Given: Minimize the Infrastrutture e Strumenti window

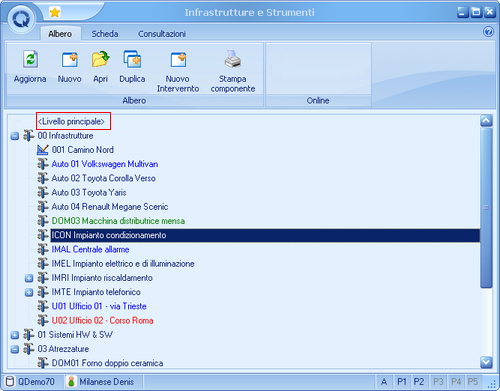Looking at the screenshot, I should tap(462, 12).
